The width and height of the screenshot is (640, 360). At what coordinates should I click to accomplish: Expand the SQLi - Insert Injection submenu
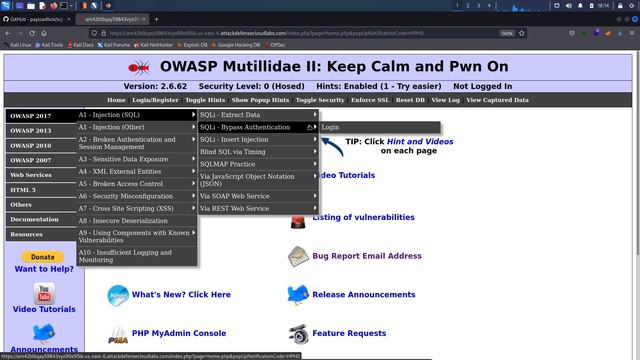pos(258,139)
